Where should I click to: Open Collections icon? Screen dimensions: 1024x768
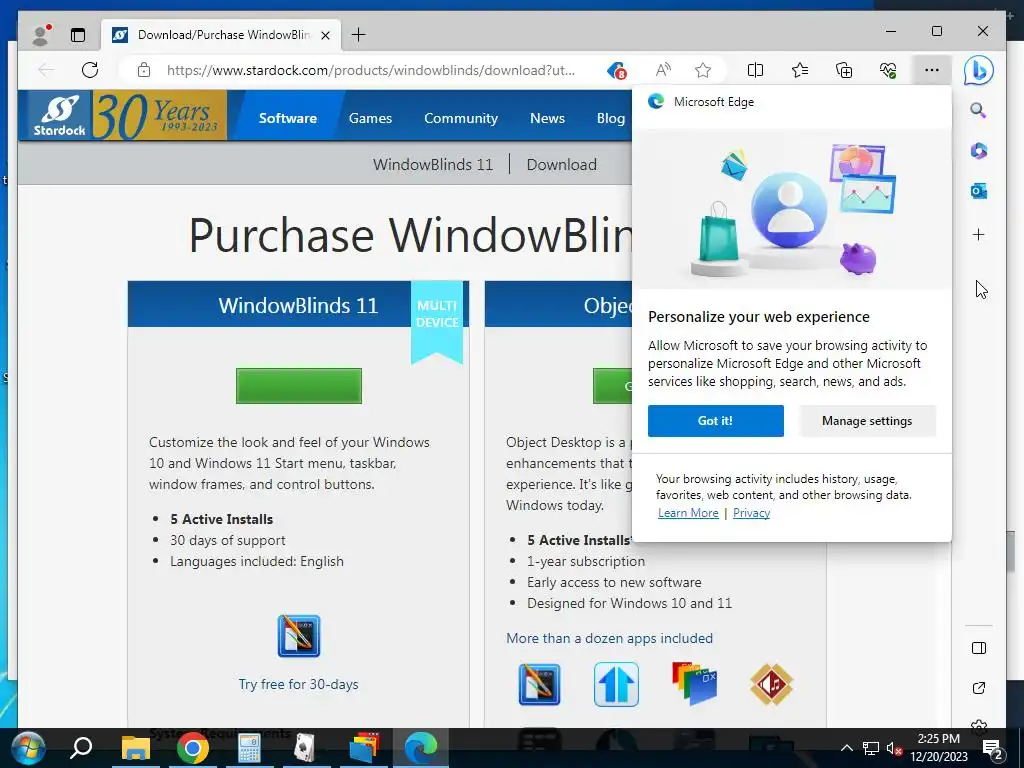click(844, 70)
